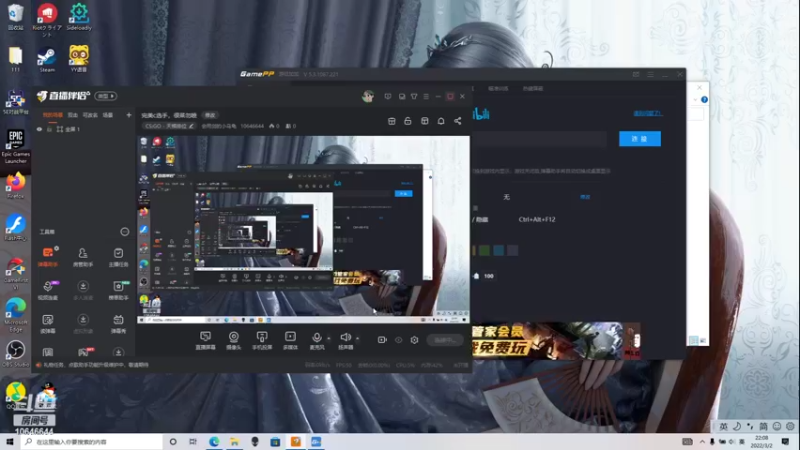Click GamePP promotional banner image
The height and width of the screenshot is (450, 800).
coord(556,341)
